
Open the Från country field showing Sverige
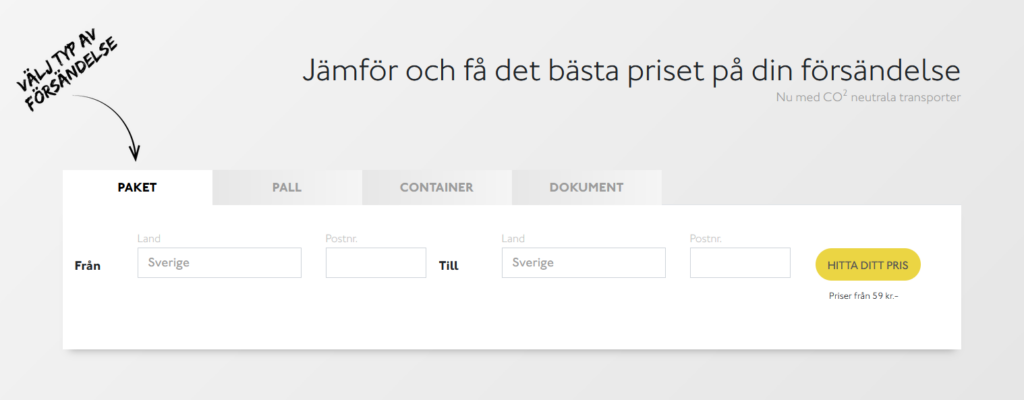(219, 263)
